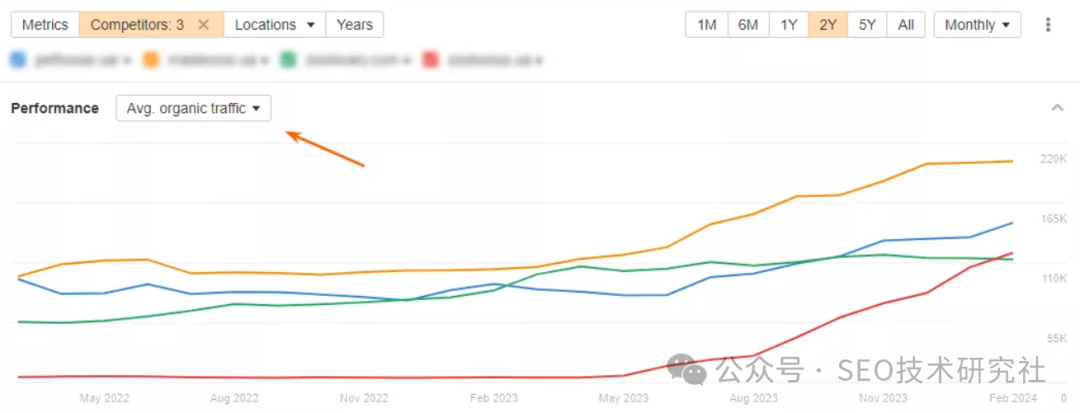This screenshot has width=1080, height=413.
Task: Collapse the Performance section chevron
Action: point(1058,108)
